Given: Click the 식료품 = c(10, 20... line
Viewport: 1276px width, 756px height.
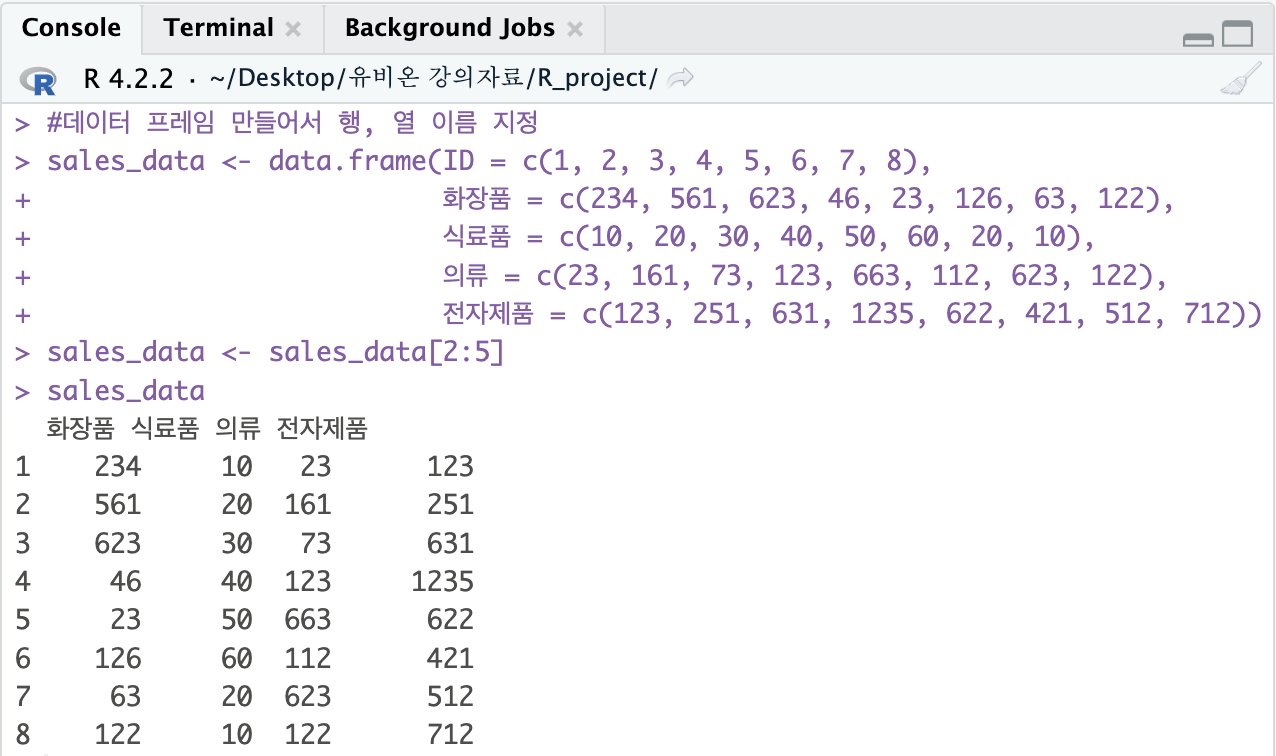Looking at the screenshot, I should tap(768, 237).
